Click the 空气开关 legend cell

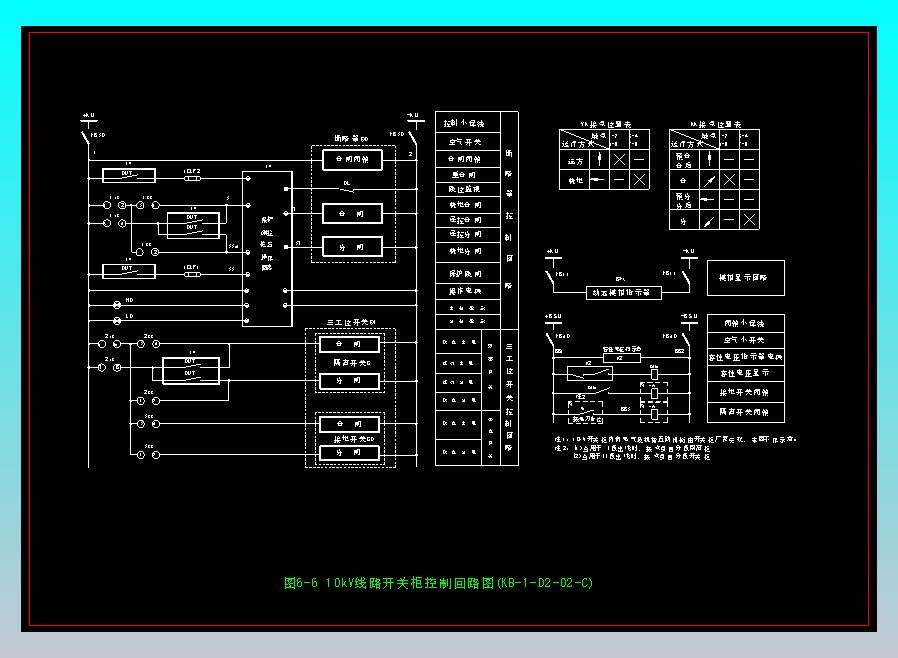(x=468, y=141)
